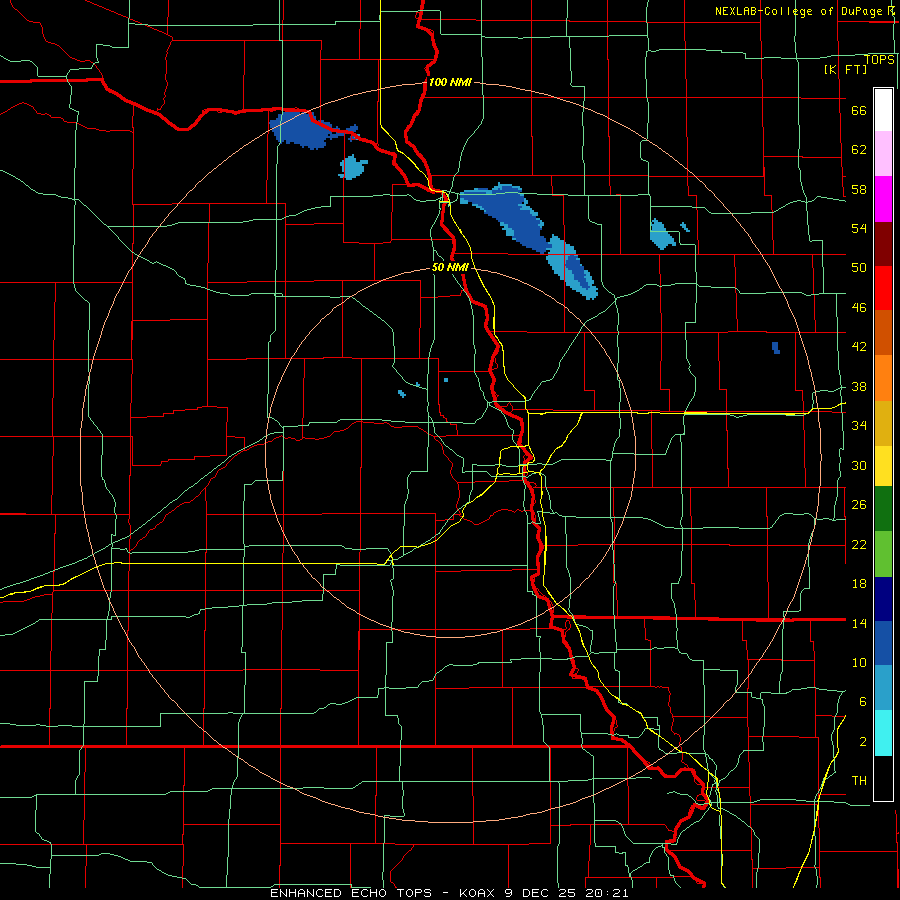Click the "NEXLAB-College of DuPage" header text
Screen dimensions: 900x900
[800, 11]
